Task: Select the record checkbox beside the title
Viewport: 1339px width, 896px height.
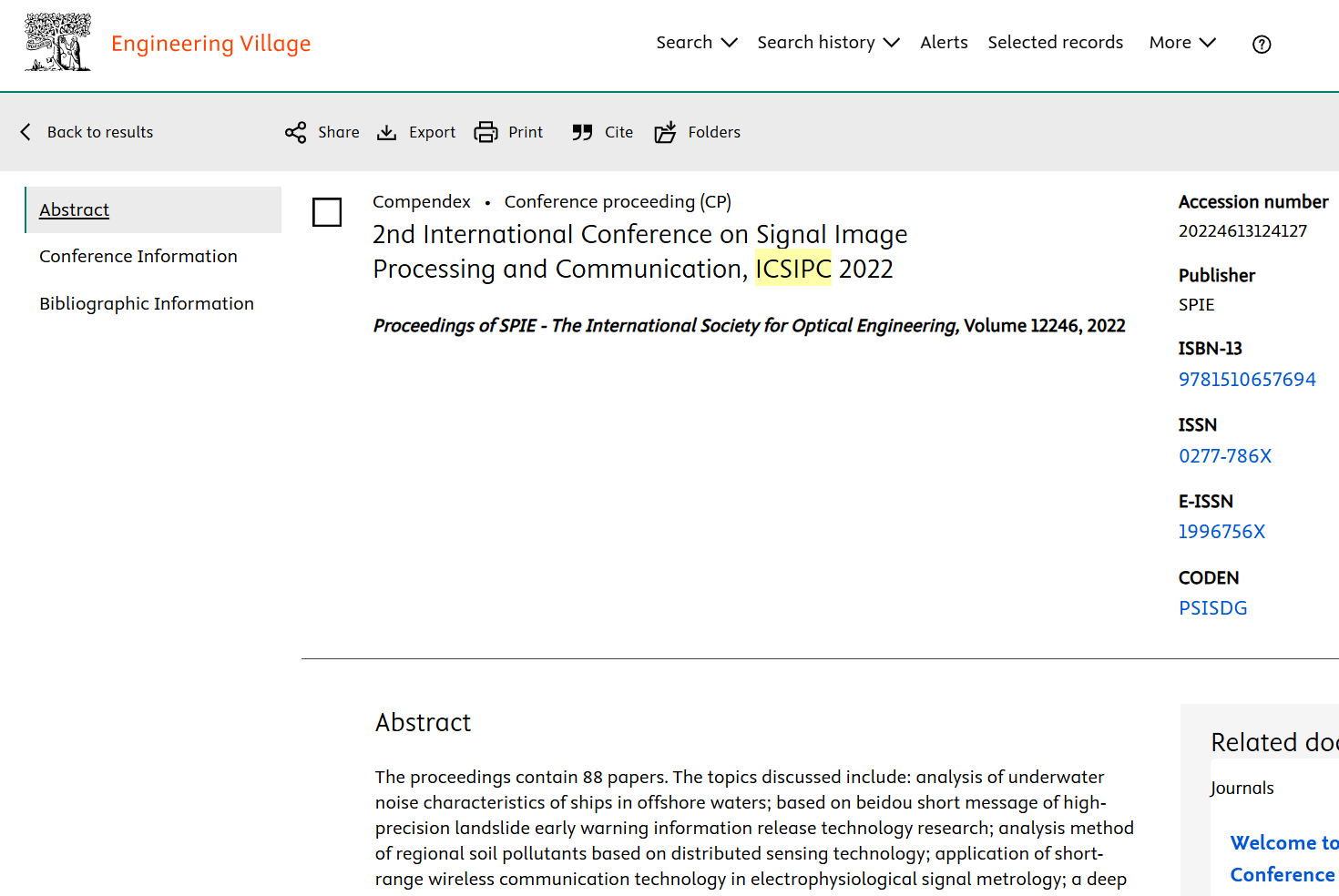Action: point(327,212)
